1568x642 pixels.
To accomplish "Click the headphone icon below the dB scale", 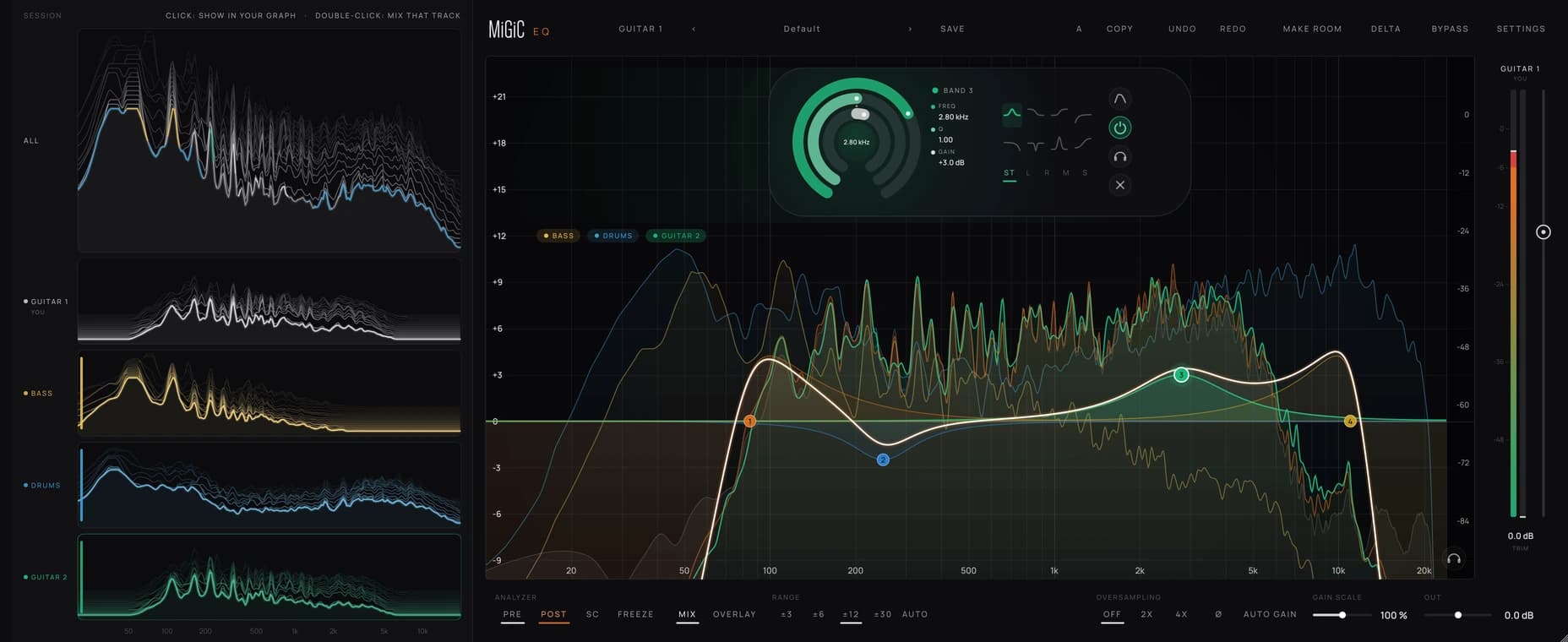I will tap(1454, 559).
